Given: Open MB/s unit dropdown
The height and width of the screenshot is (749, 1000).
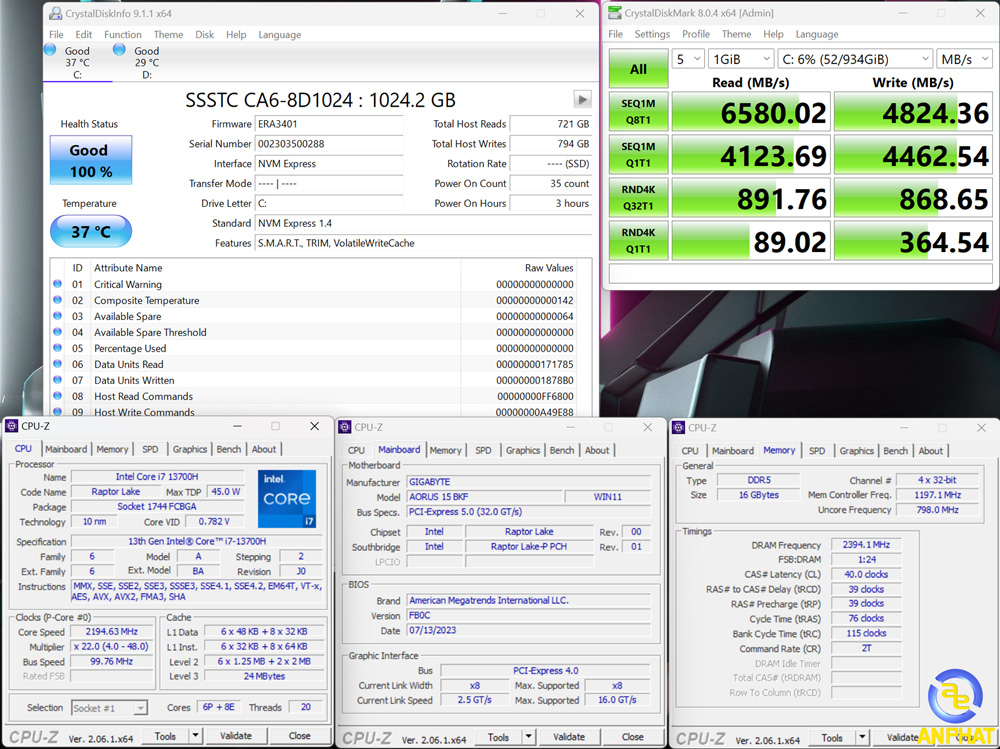Looking at the screenshot, I should click(x=964, y=59).
